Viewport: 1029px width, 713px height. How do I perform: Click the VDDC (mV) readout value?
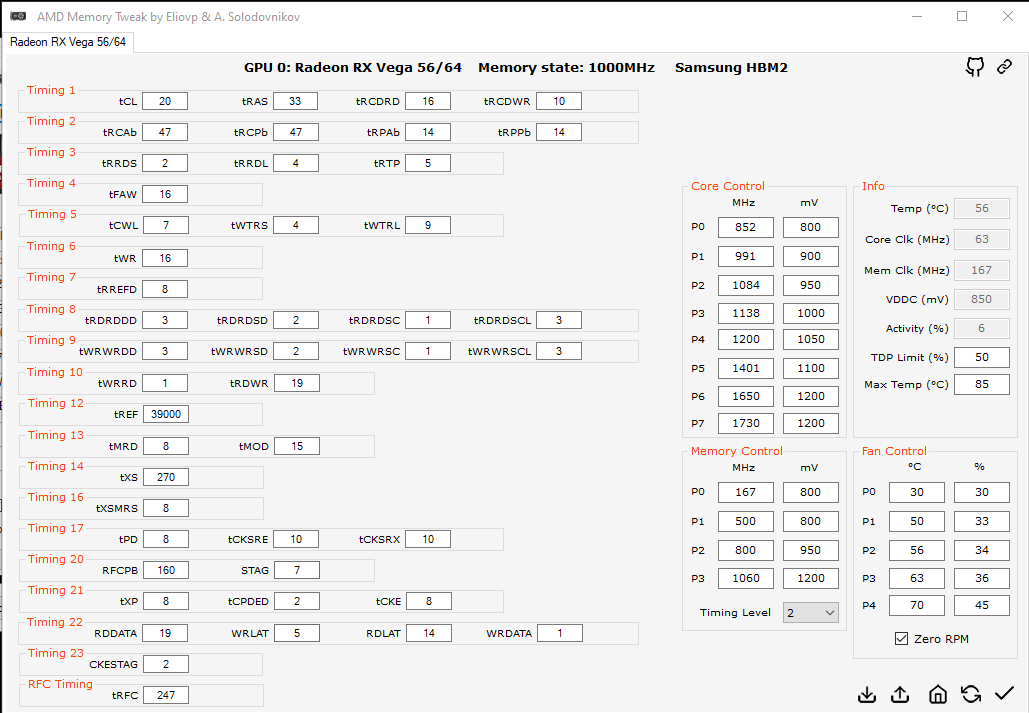click(982, 299)
